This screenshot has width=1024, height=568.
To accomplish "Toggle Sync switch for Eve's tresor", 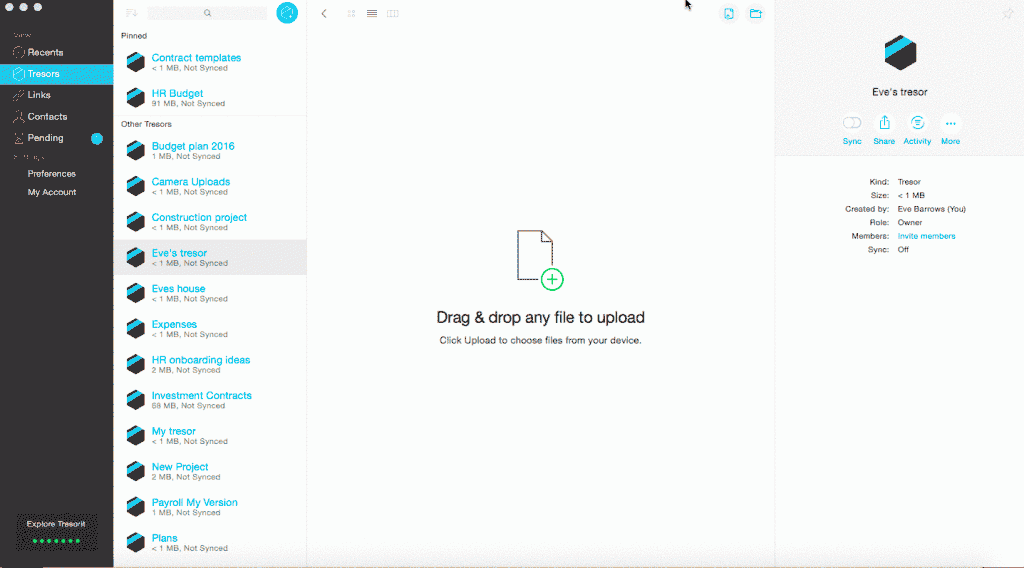I will click(852, 123).
